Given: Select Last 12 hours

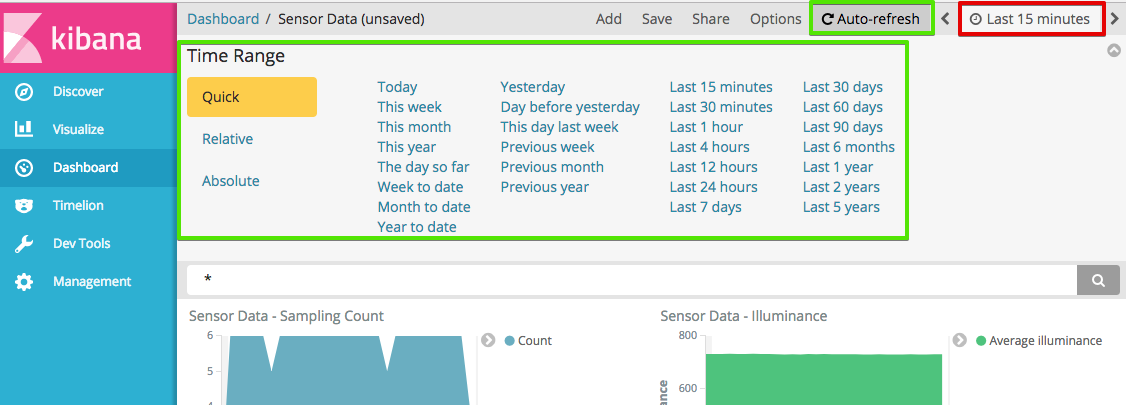Looking at the screenshot, I should 714,167.
